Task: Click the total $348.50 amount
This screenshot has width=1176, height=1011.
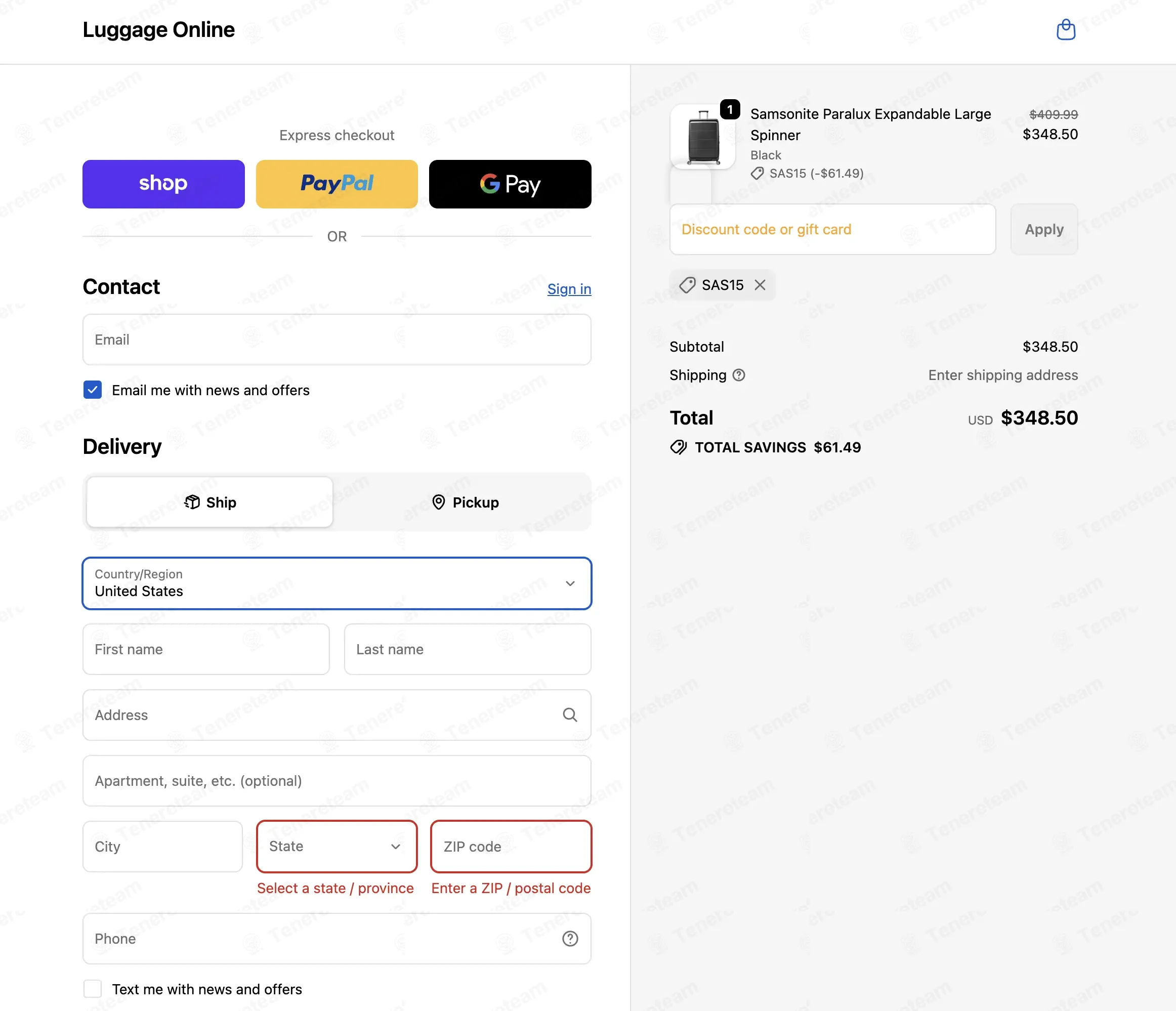Action: [x=1039, y=418]
